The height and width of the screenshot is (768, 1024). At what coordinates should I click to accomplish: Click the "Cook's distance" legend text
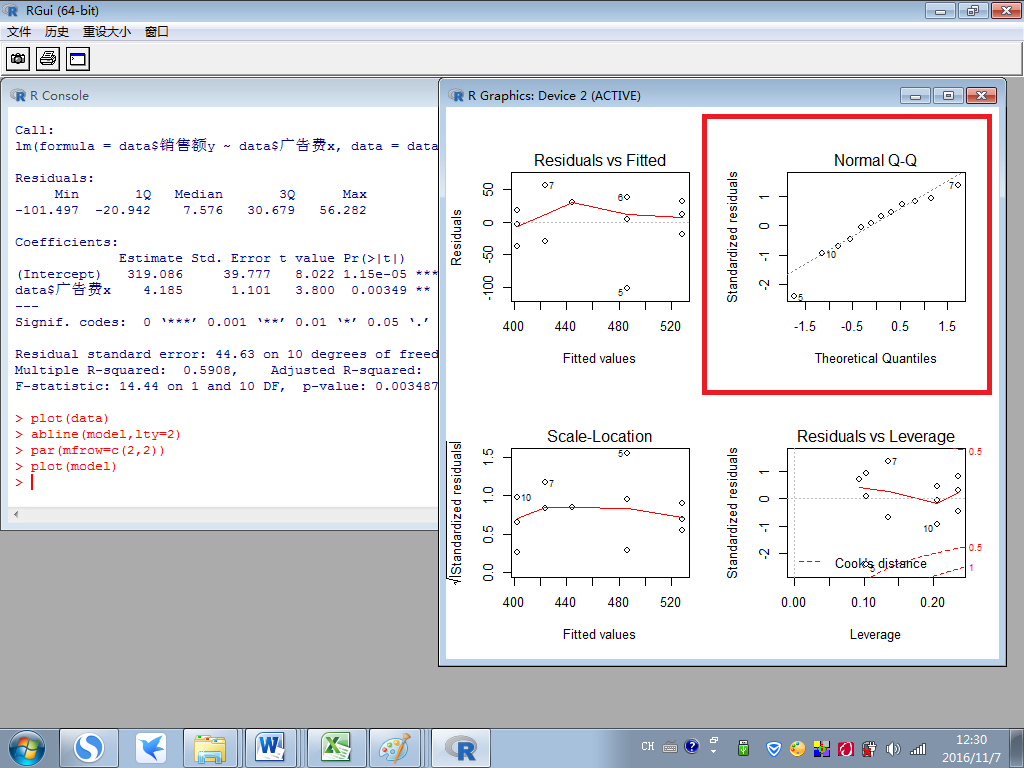[880, 564]
